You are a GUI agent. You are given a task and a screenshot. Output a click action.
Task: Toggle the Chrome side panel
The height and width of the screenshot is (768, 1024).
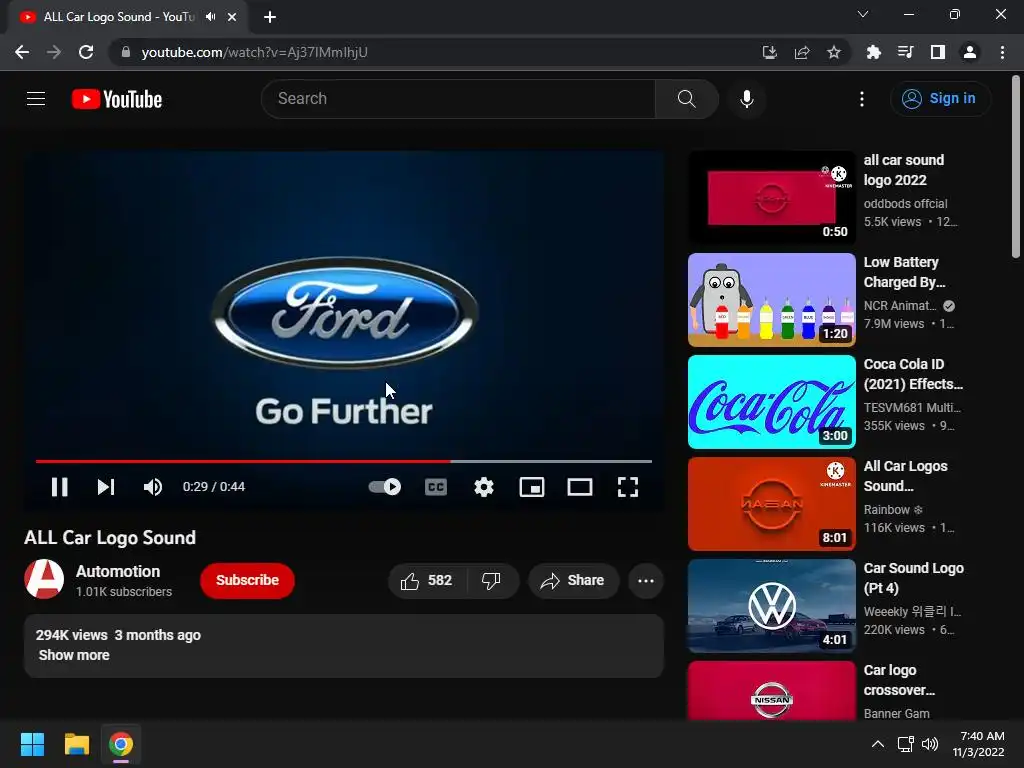pyautogui.click(x=938, y=52)
